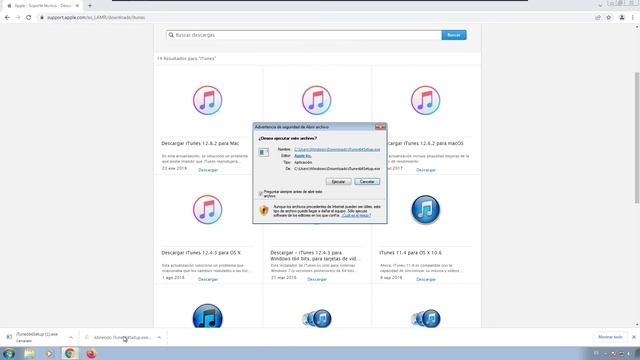Click the 'iTunes 11.4 para OS X 10.6' title
This screenshot has height=360, width=640.
(410, 253)
